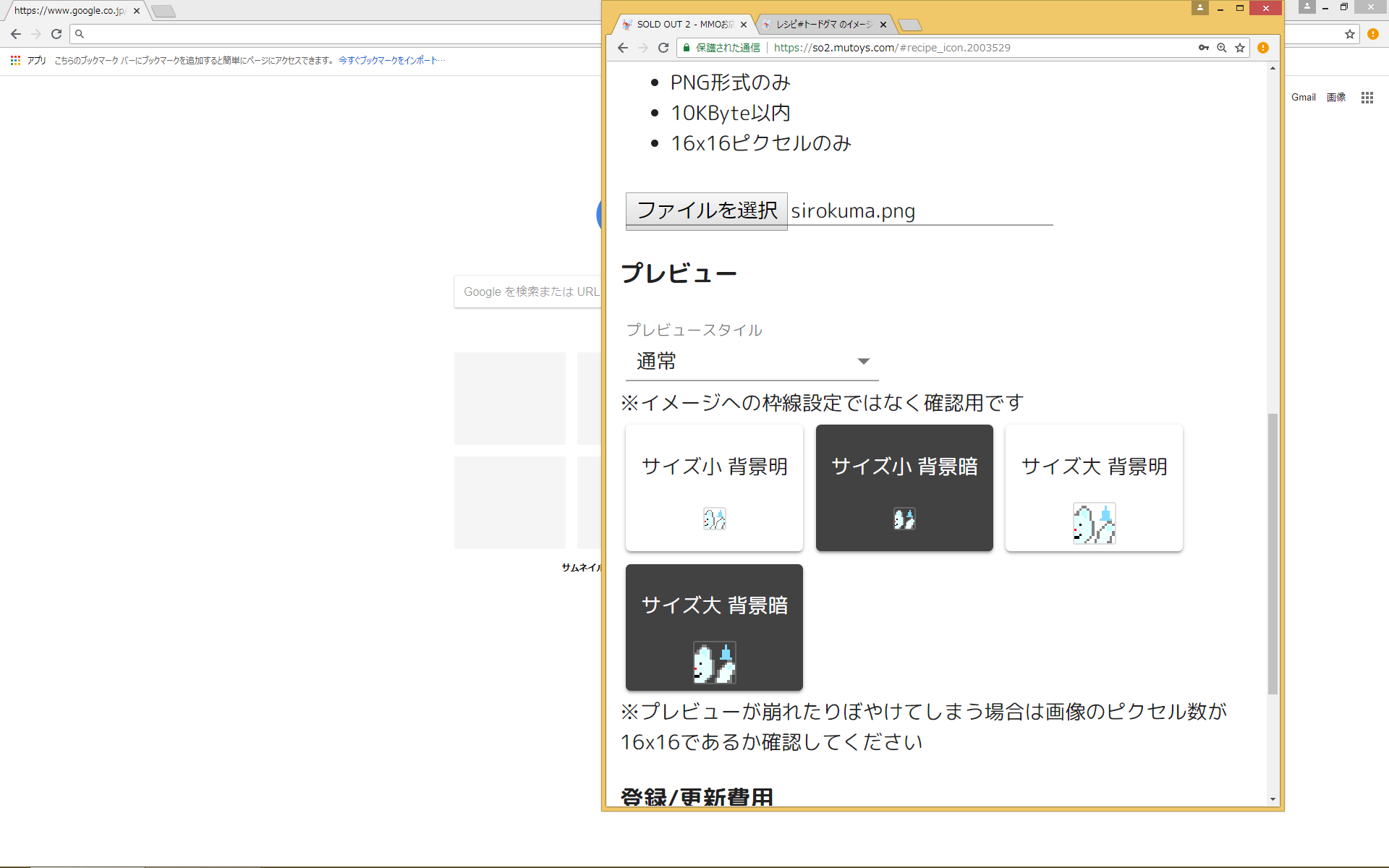Open the Google apps grid icon
This screenshot has height=868, width=1389.
click(1367, 98)
